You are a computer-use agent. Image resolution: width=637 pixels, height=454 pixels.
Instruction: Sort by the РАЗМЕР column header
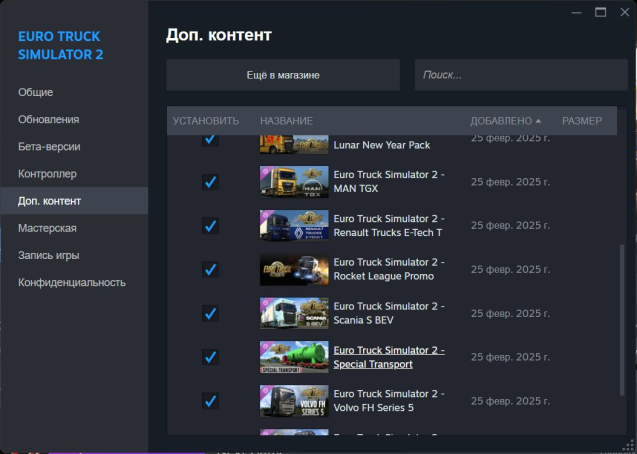pos(582,121)
